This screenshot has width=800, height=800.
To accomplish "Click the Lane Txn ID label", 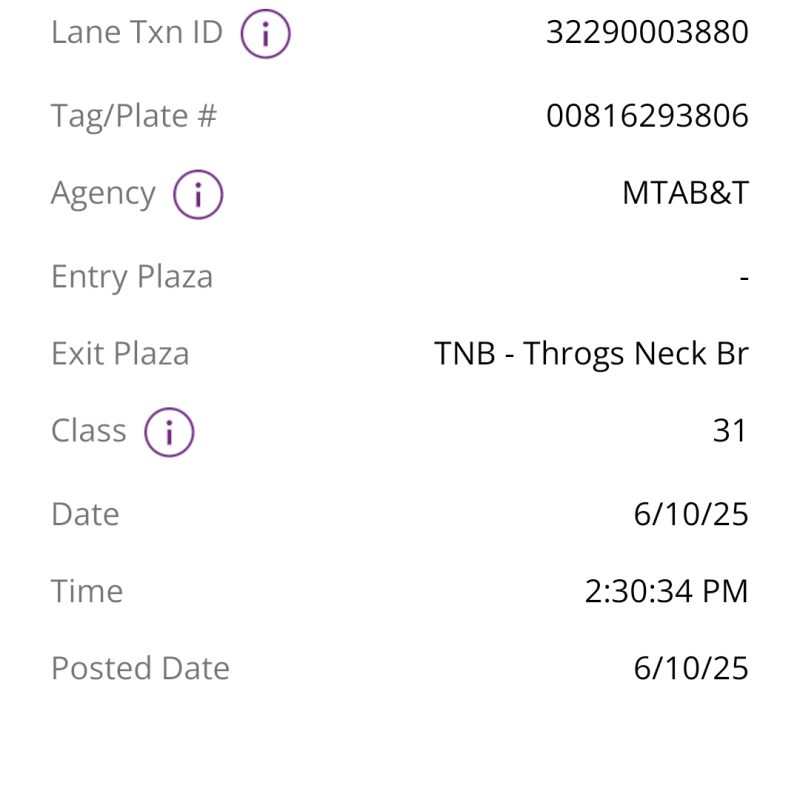I will [x=137, y=32].
